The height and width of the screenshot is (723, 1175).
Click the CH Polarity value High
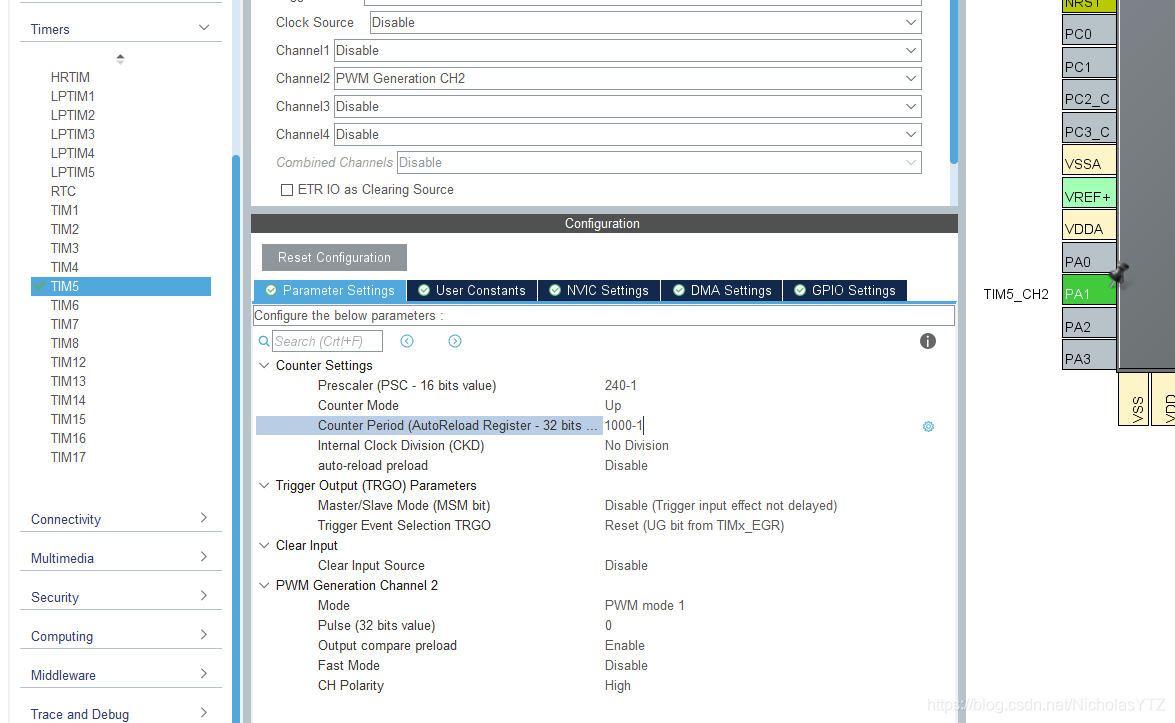coord(617,686)
